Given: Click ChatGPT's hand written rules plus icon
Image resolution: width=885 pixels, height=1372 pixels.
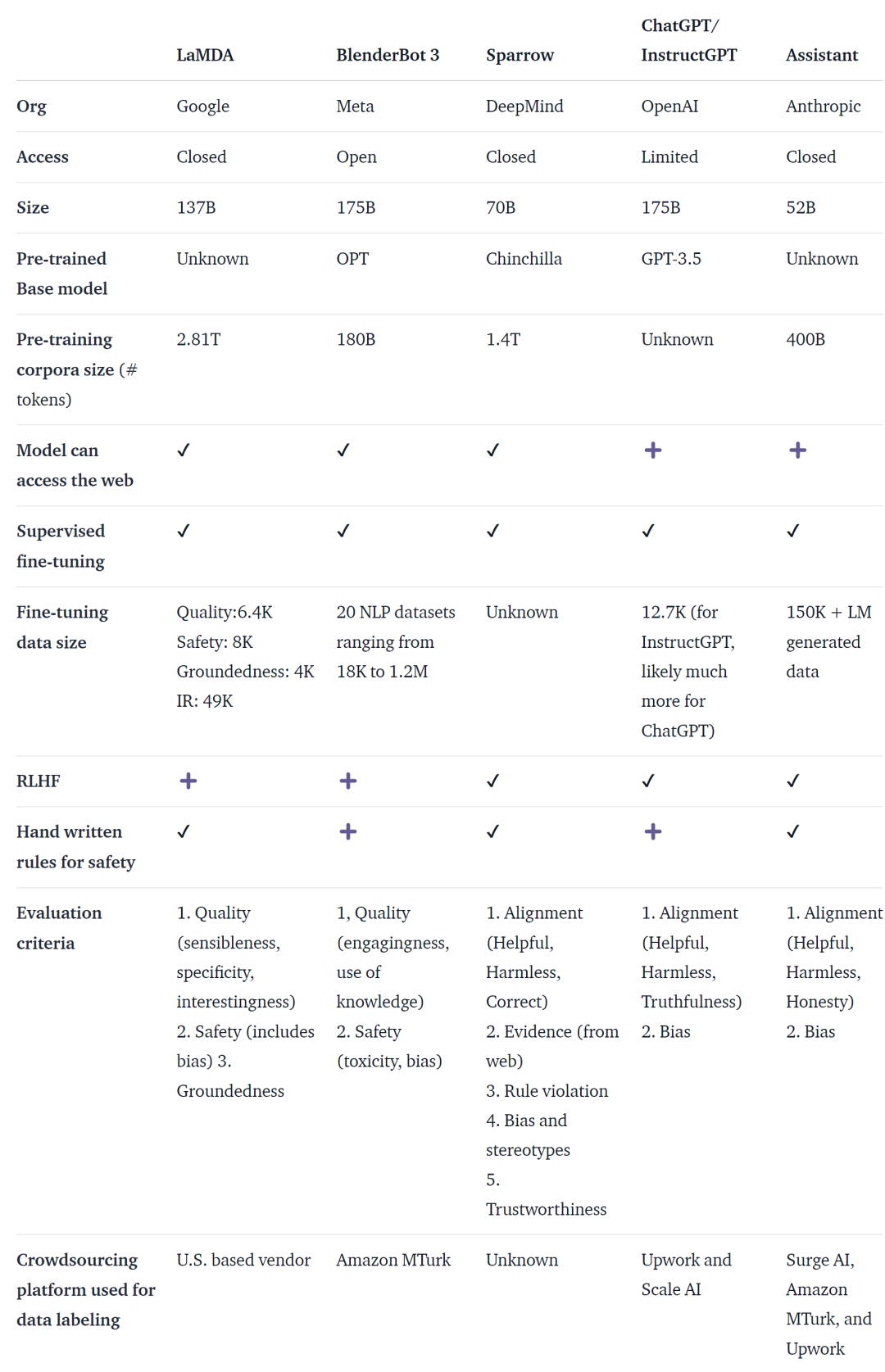Looking at the screenshot, I should pos(652,831).
